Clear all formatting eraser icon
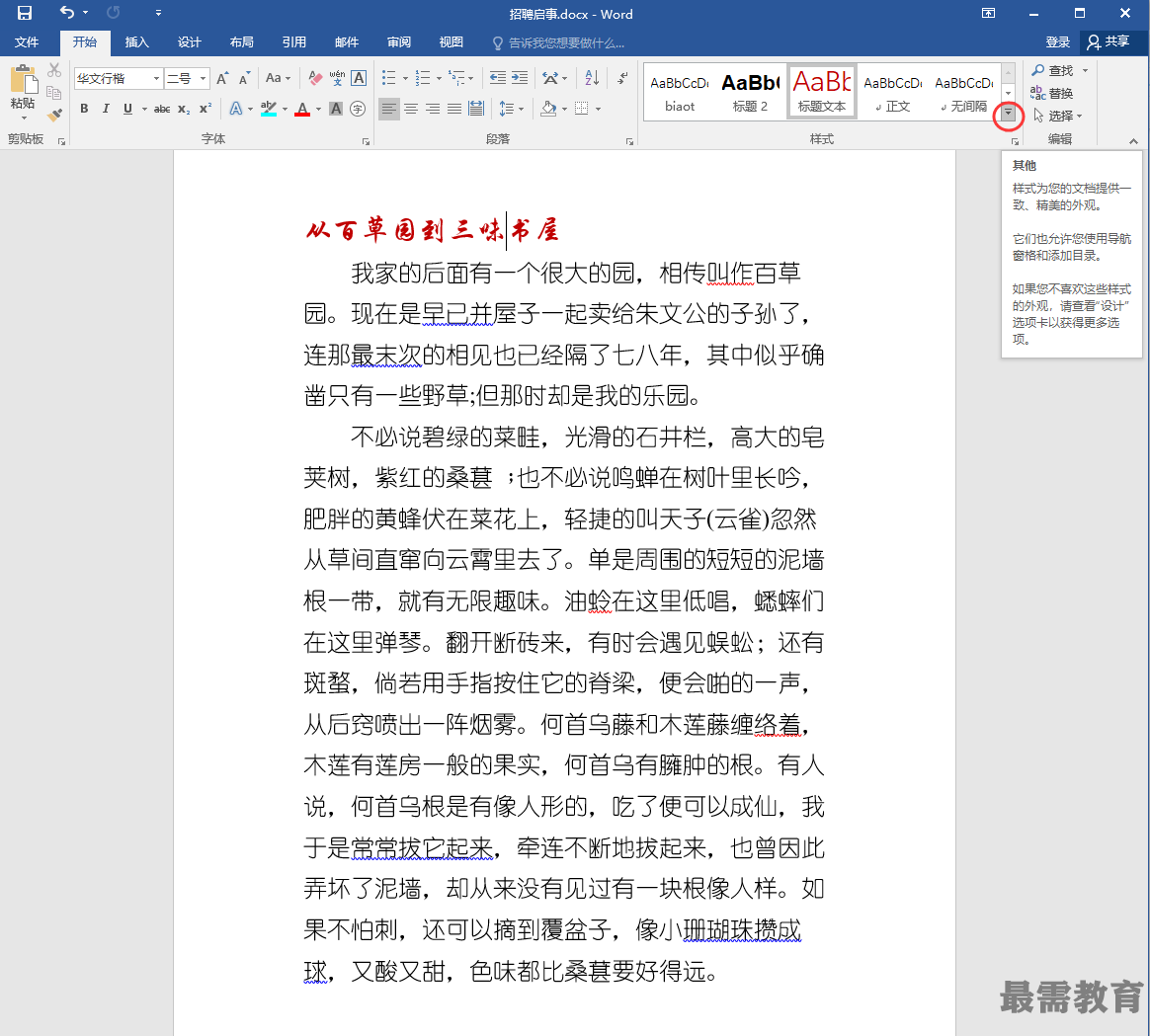 pyautogui.click(x=315, y=78)
